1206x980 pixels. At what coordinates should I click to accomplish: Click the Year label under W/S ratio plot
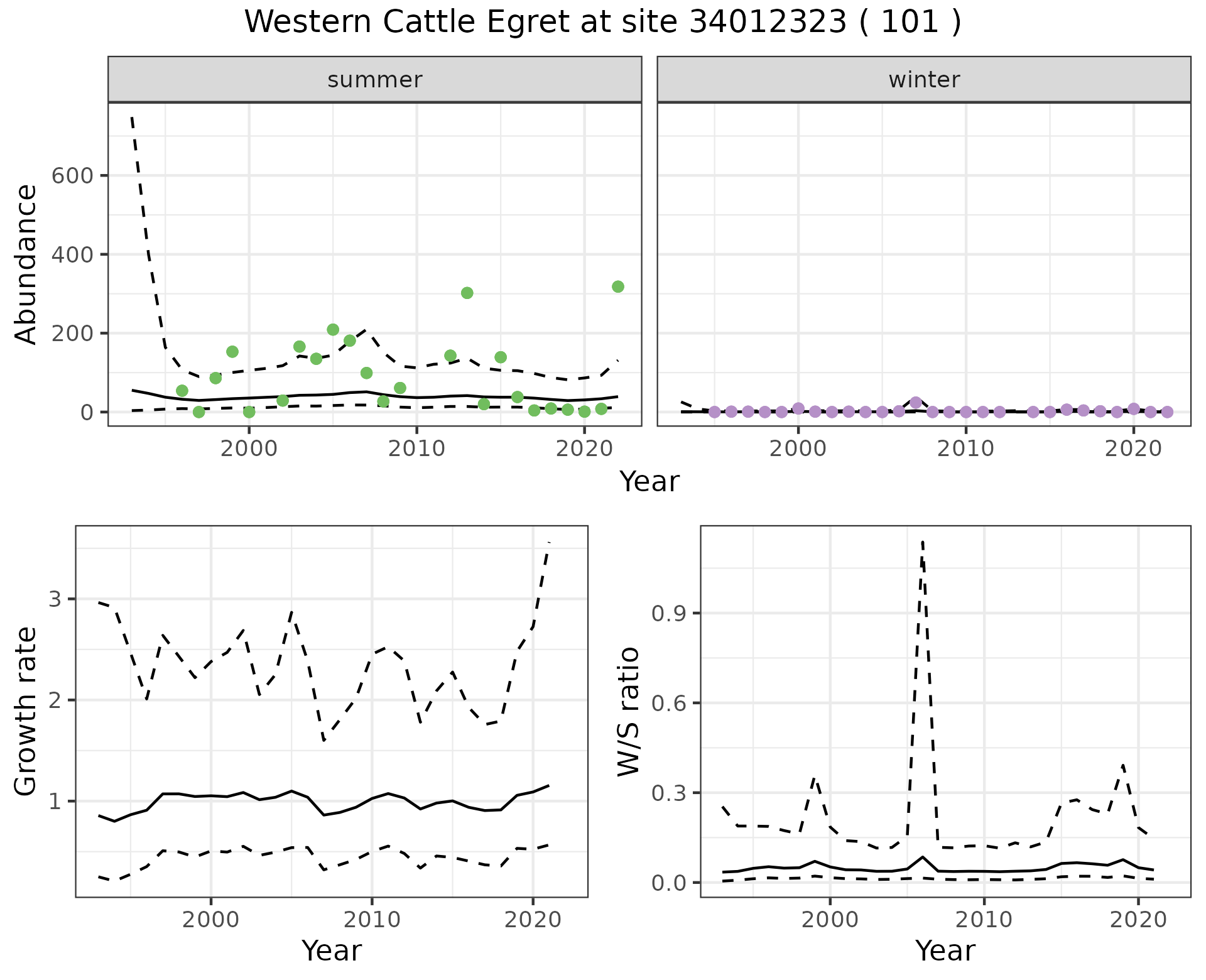(945, 950)
